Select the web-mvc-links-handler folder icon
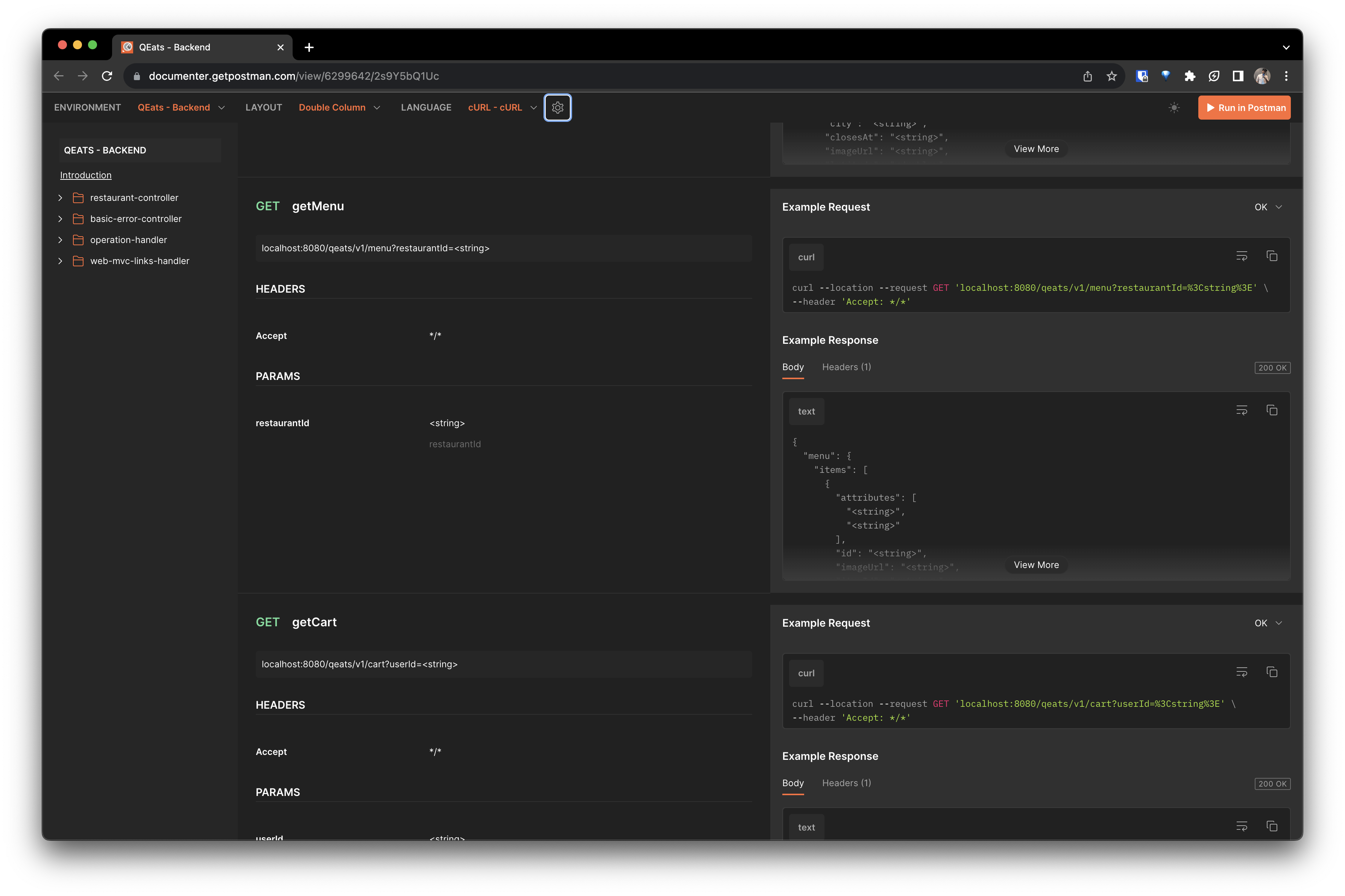Image resolution: width=1345 pixels, height=896 pixels. coord(78,261)
